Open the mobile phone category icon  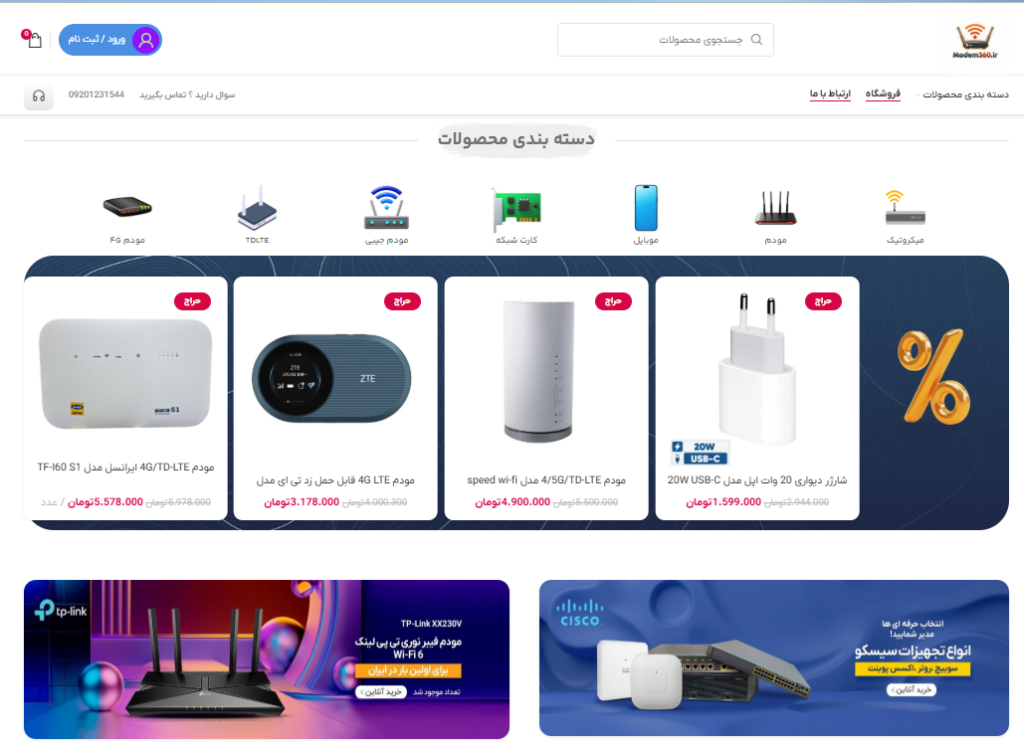[646, 208]
